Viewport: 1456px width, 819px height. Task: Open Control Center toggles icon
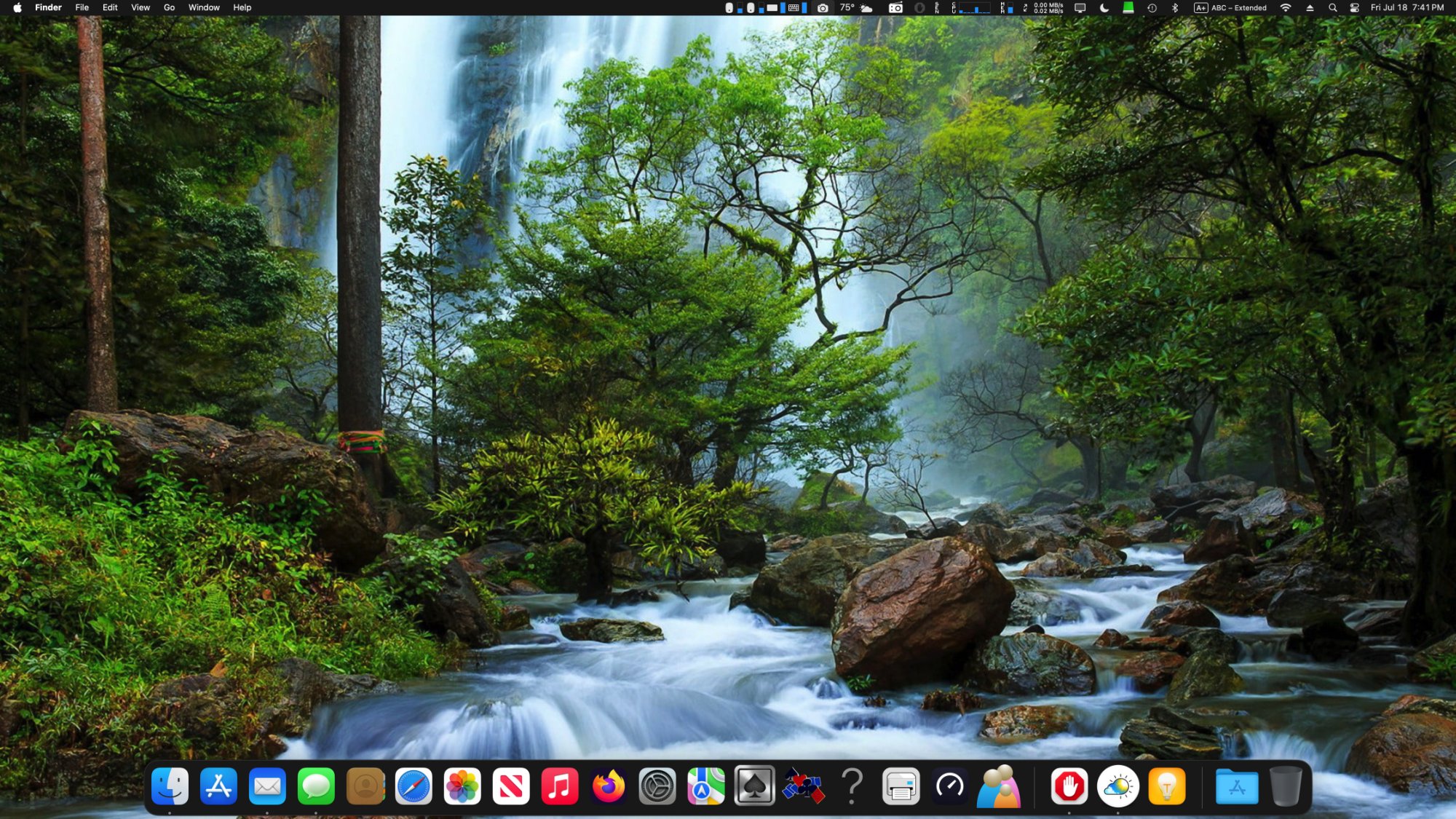click(1355, 8)
